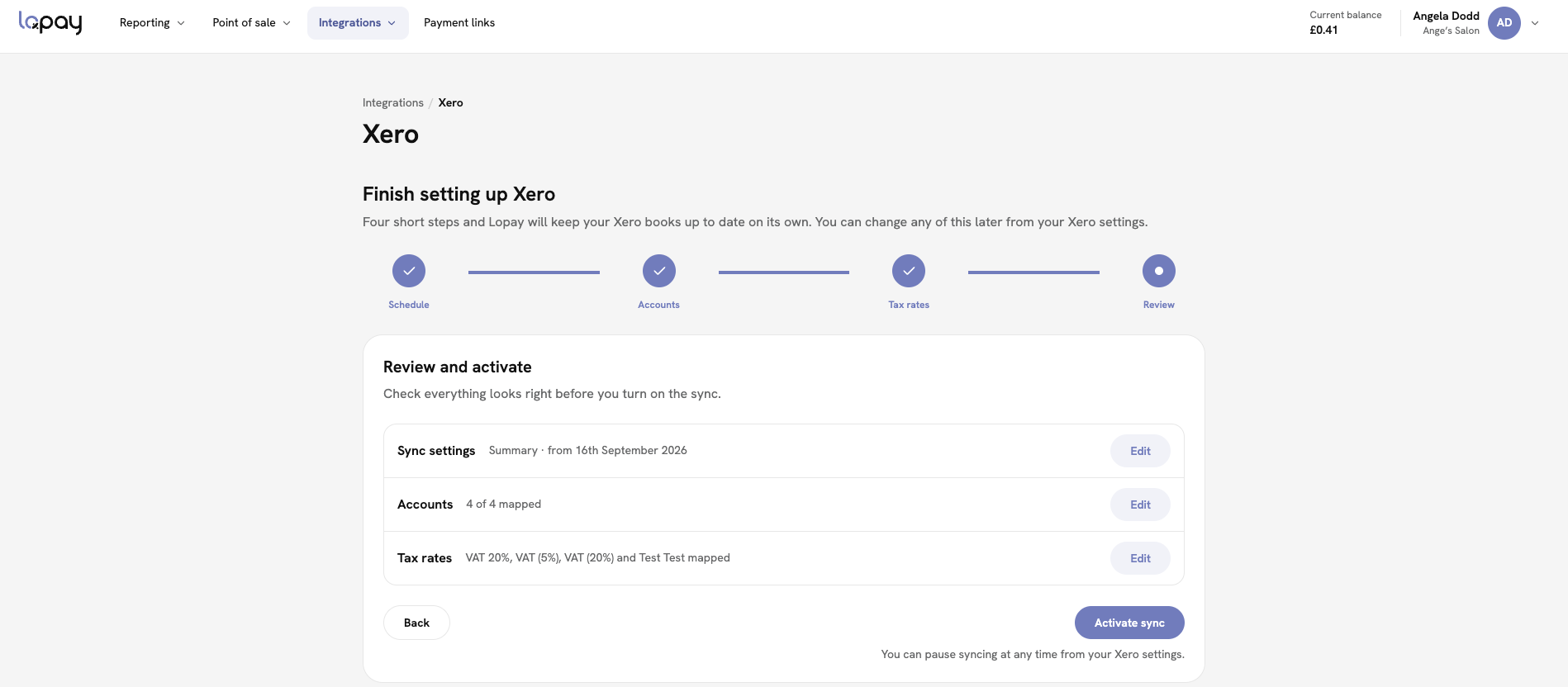The width and height of the screenshot is (1568, 687).
Task: Expand the account menu chevron
Action: 1535,23
